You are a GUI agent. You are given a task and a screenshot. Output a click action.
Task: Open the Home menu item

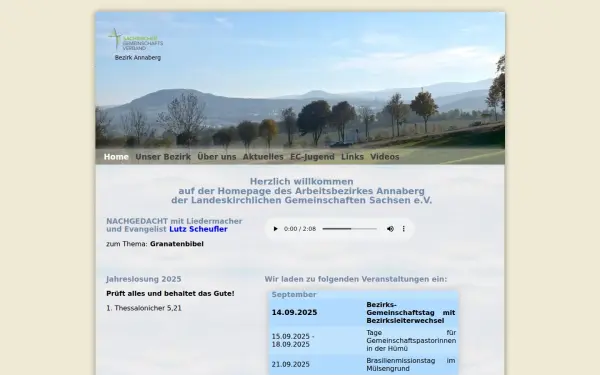[116, 157]
